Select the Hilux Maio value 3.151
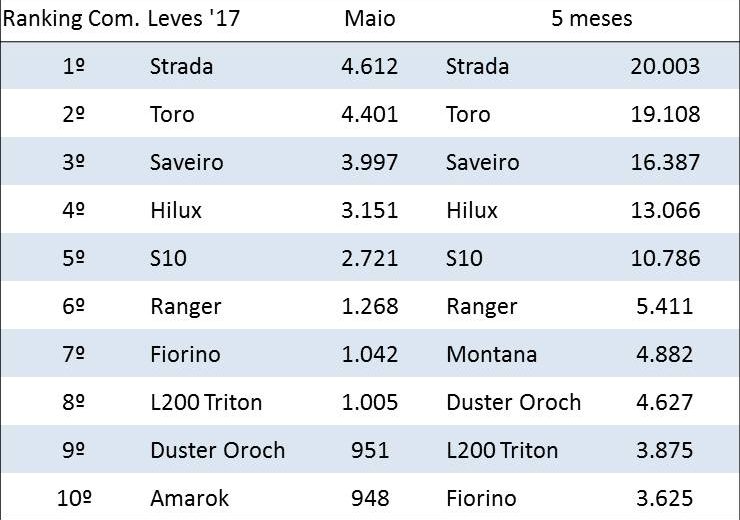Viewport: 740px width, 520px height. pos(369,211)
